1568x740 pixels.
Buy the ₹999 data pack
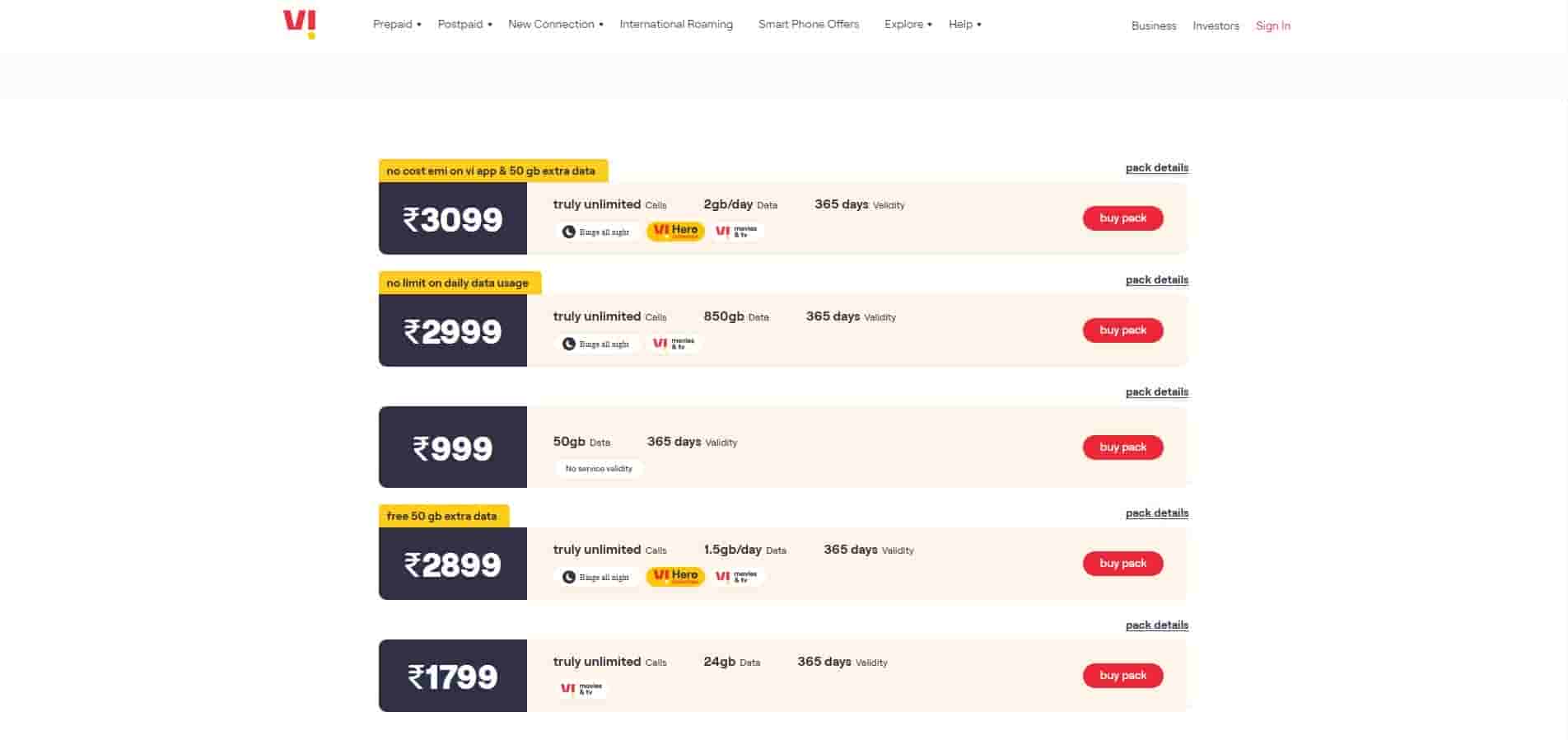click(x=1122, y=447)
